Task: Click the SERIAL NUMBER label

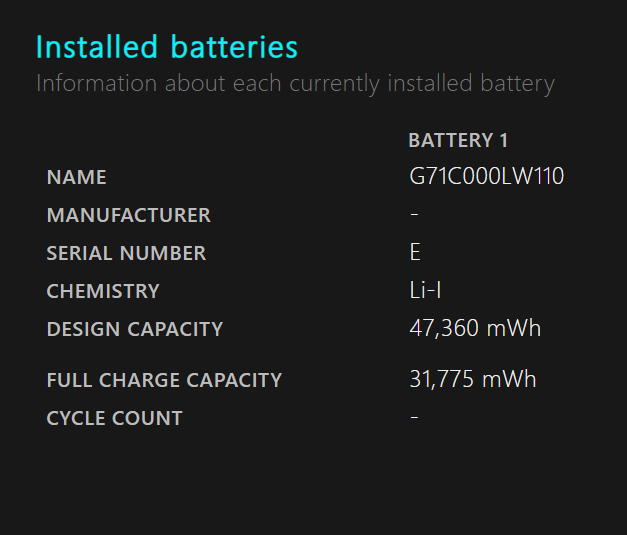Action: [x=126, y=253]
